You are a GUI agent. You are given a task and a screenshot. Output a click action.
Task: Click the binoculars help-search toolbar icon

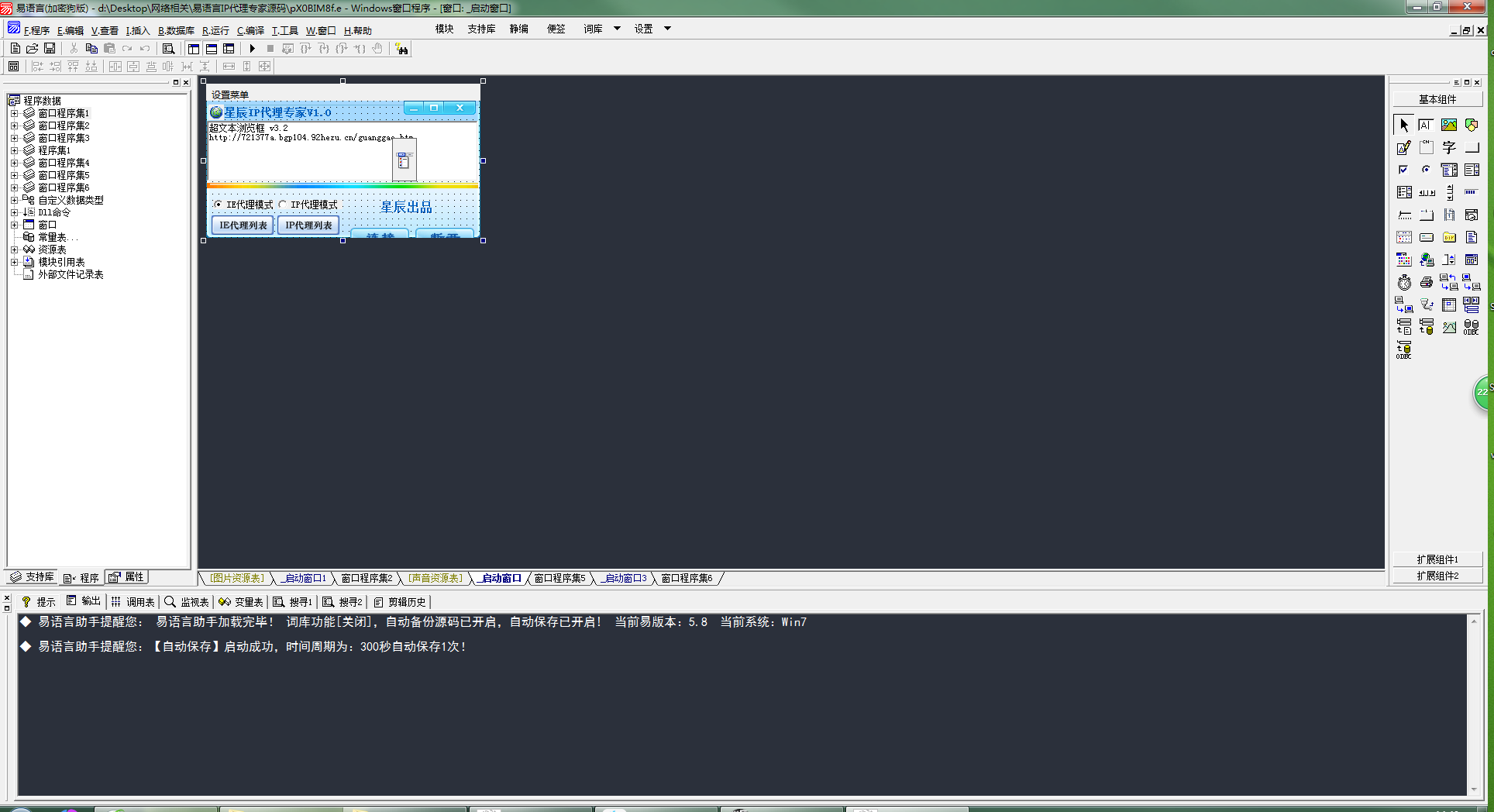[x=401, y=49]
